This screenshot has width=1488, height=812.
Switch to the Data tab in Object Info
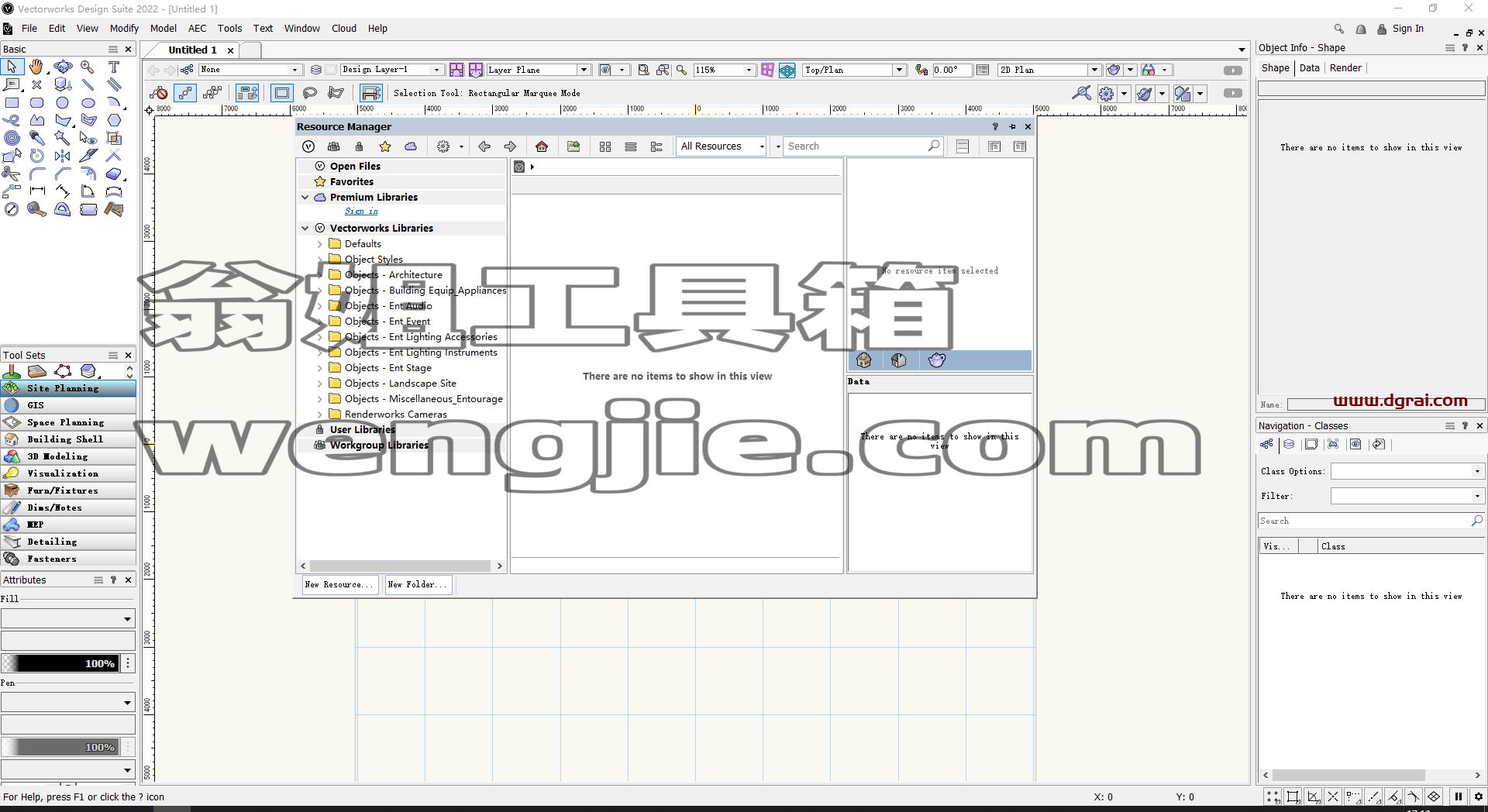tap(1310, 68)
